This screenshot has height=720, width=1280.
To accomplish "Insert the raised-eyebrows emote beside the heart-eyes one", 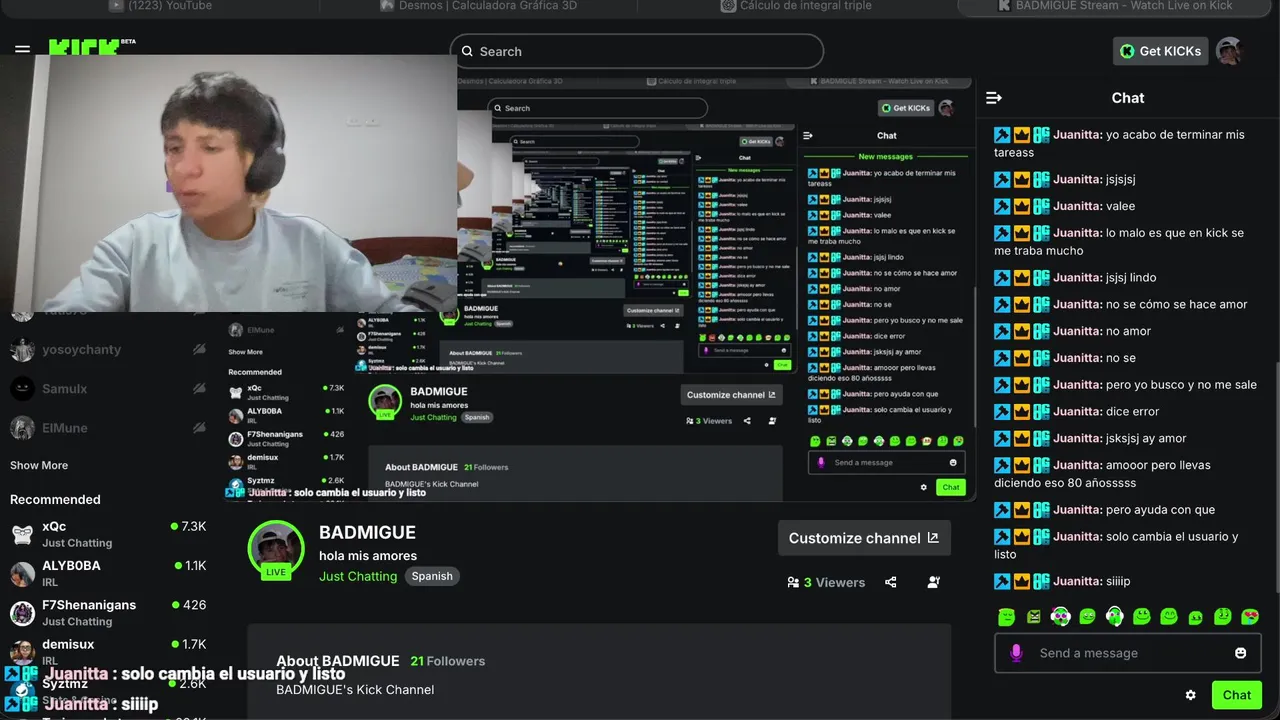I will (1223, 617).
